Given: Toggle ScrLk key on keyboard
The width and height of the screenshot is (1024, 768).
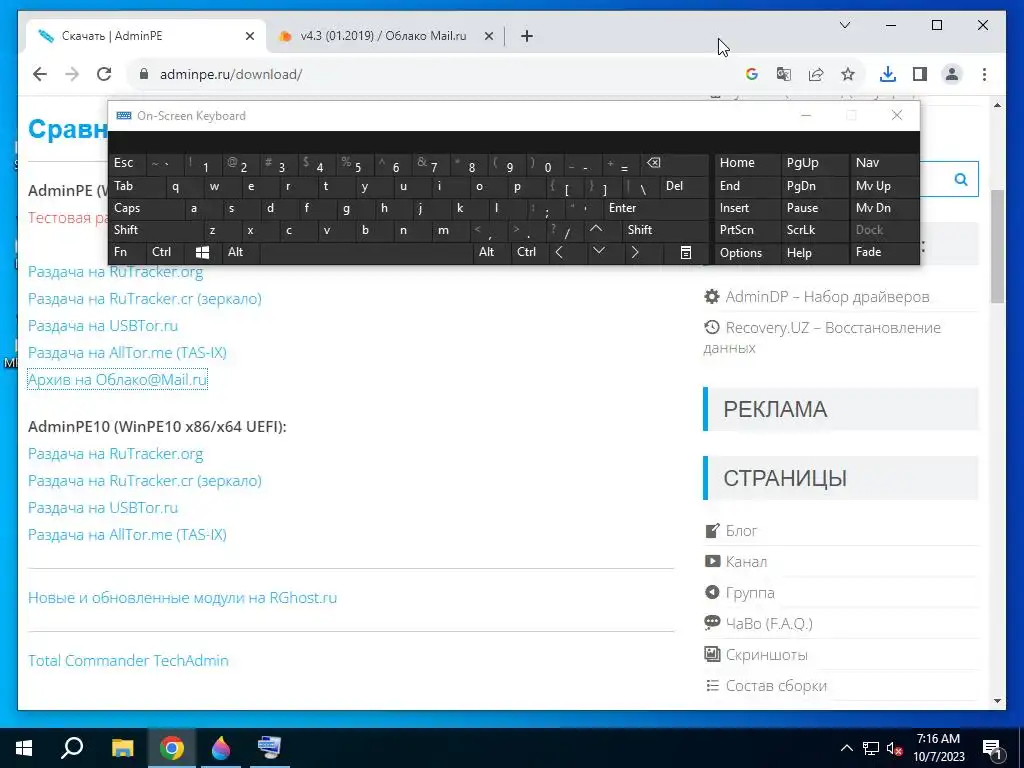Looking at the screenshot, I should click(814, 230).
